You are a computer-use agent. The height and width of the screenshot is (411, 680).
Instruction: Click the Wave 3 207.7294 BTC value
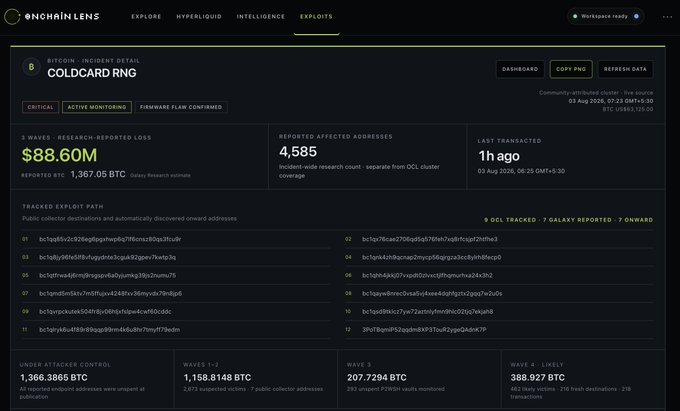(x=377, y=378)
